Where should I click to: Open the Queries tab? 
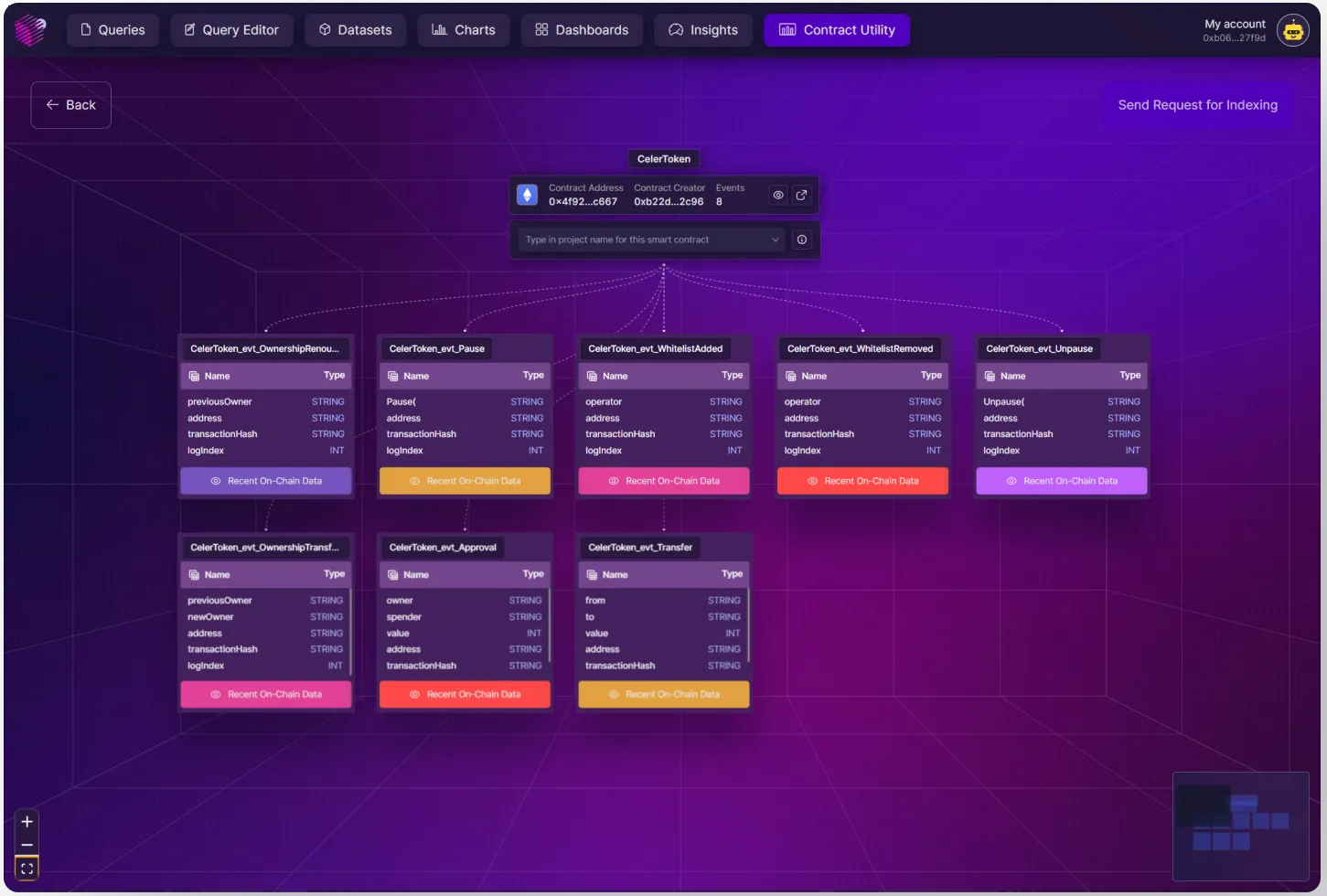(x=112, y=30)
